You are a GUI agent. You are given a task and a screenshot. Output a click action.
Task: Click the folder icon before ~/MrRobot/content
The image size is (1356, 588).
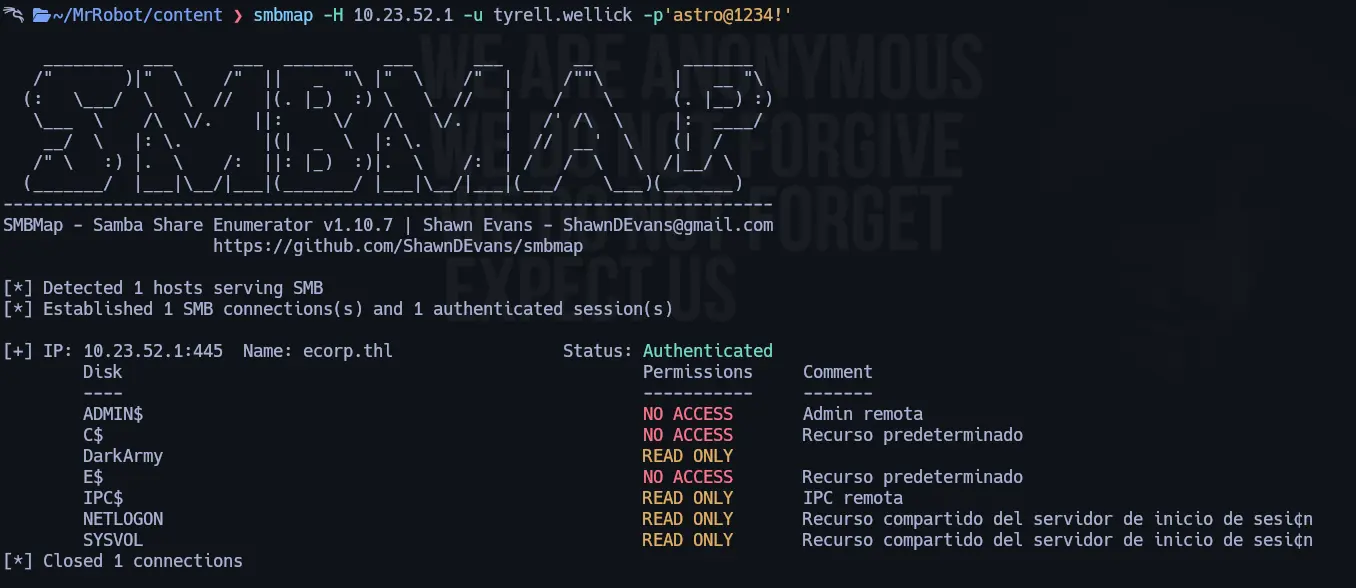[42, 15]
